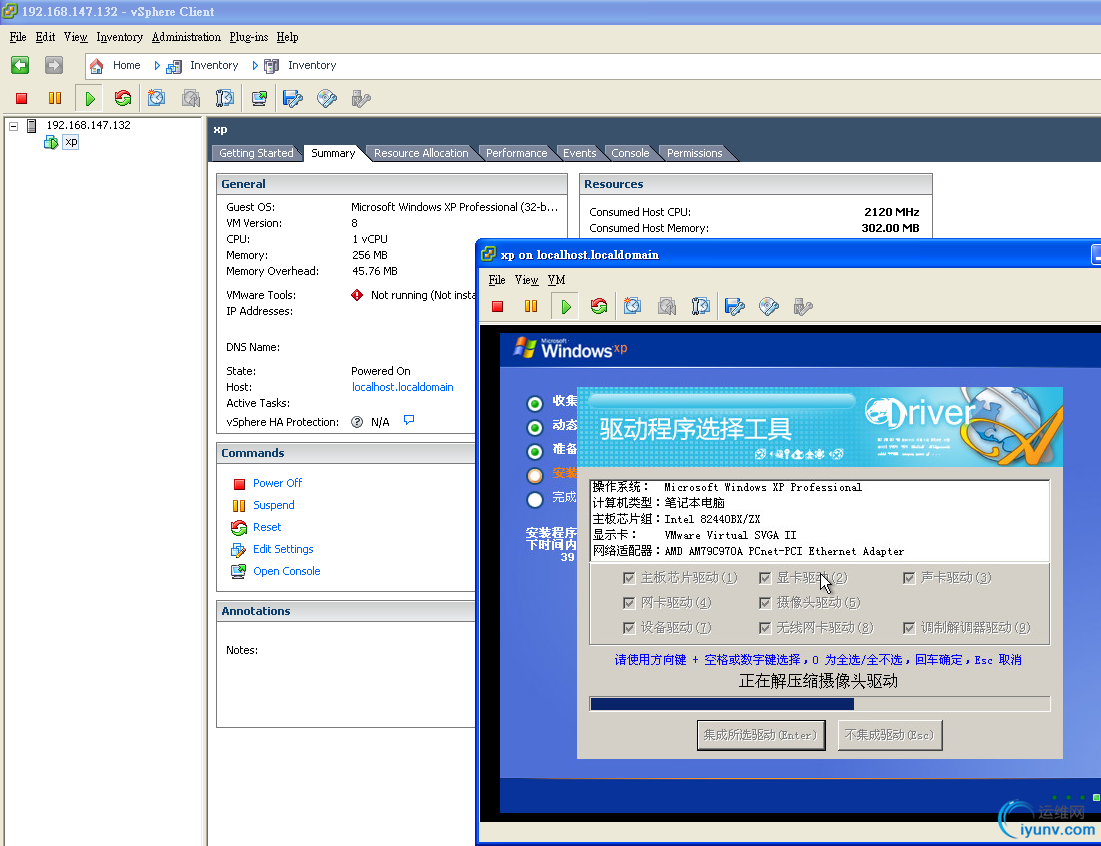
Task: Click the 不集成驱动(Esc) button
Action: coord(890,735)
